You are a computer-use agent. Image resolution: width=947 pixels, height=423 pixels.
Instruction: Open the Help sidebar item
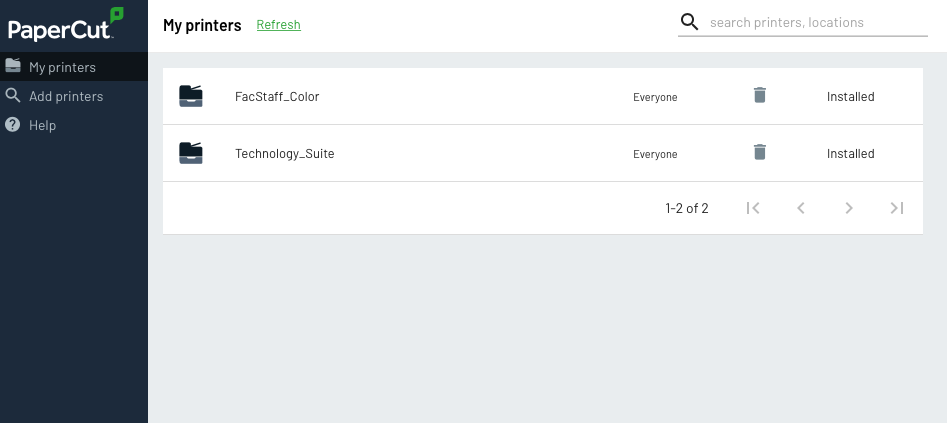pos(42,125)
